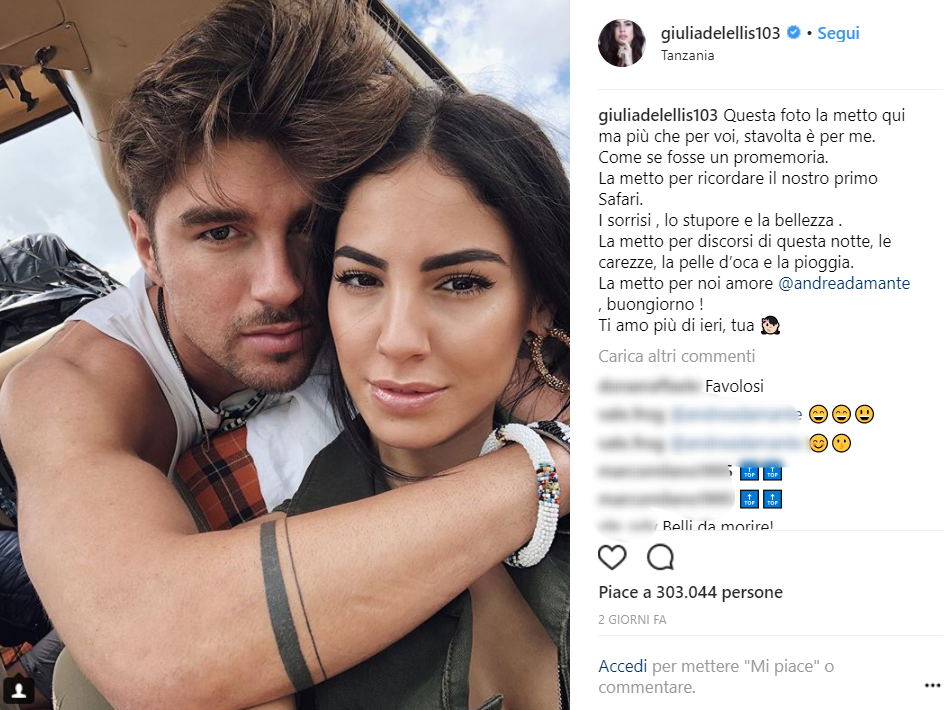
Task: Click Accedi login link
Action: [623, 666]
